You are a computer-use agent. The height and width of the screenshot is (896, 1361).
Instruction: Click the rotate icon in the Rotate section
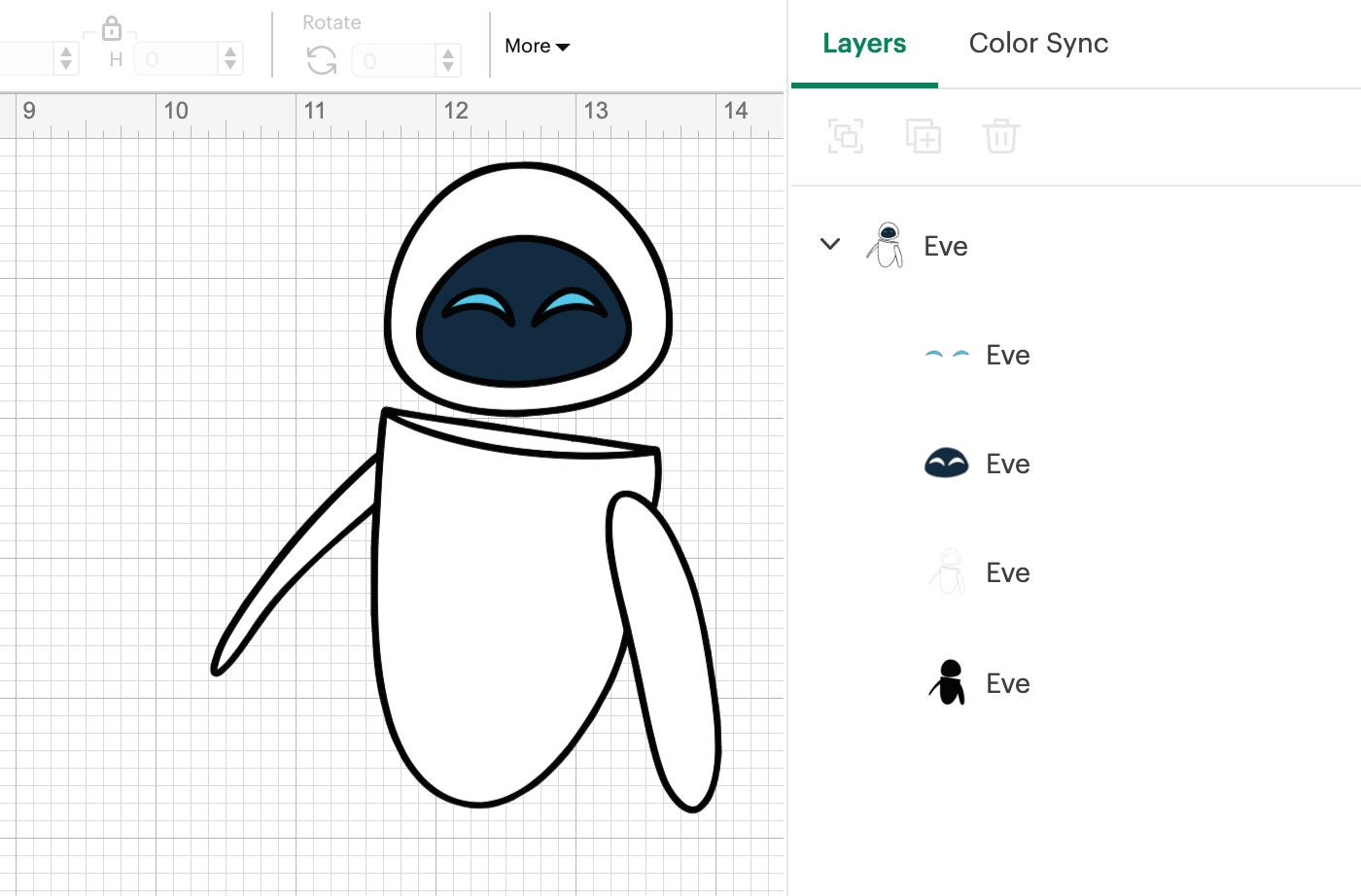(320, 60)
